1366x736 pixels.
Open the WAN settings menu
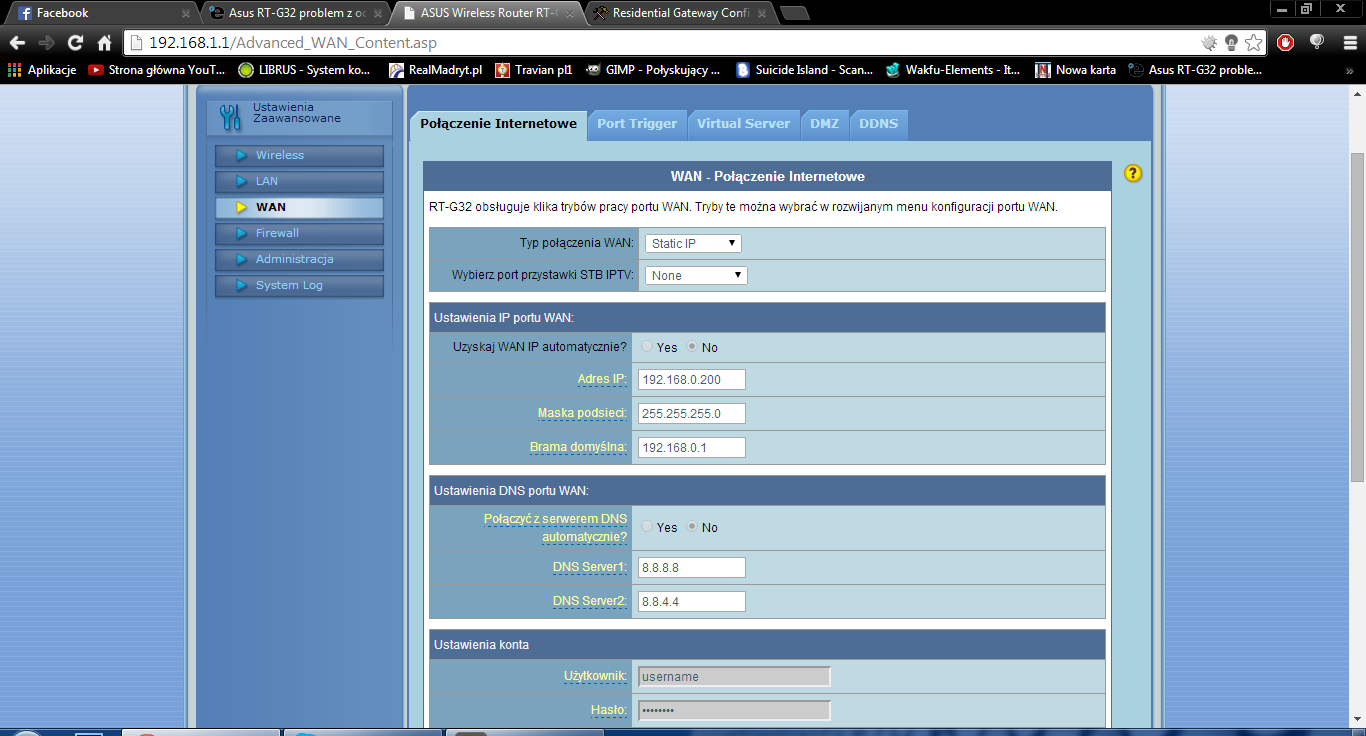tap(299, 207)
